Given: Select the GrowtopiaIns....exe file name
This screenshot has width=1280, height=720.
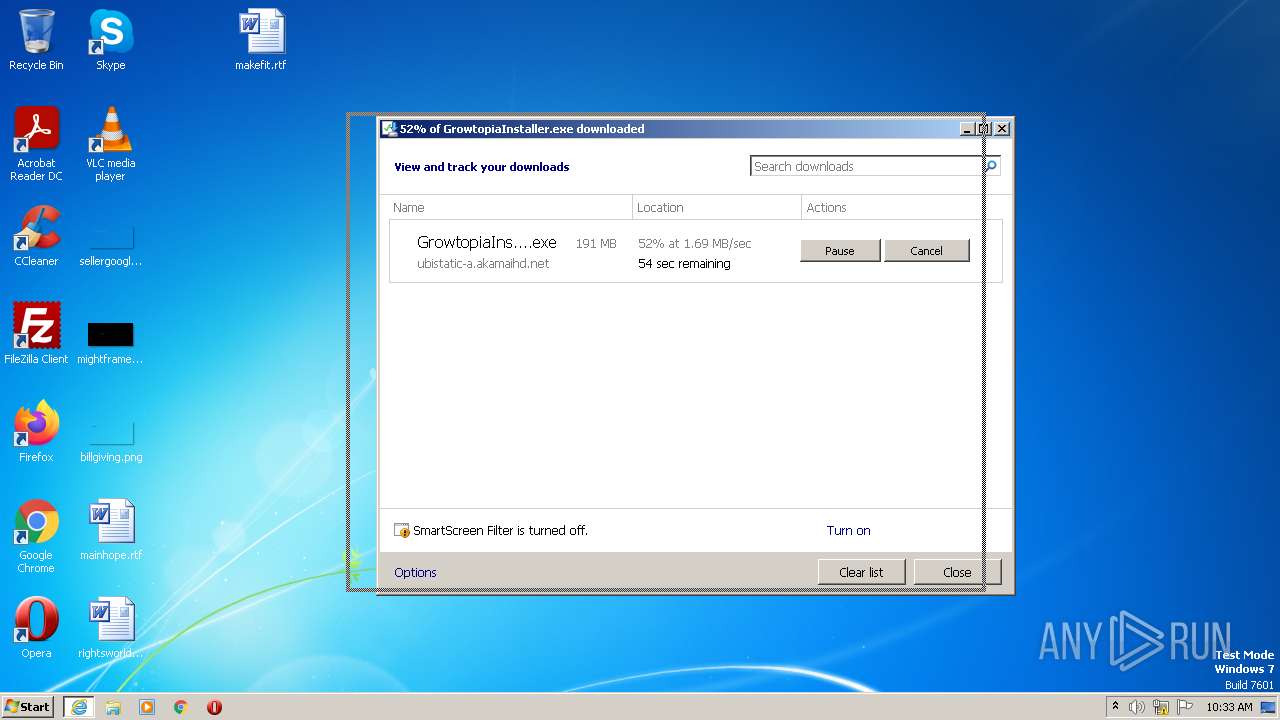Looking at the screenshot, I should point(486,243).
